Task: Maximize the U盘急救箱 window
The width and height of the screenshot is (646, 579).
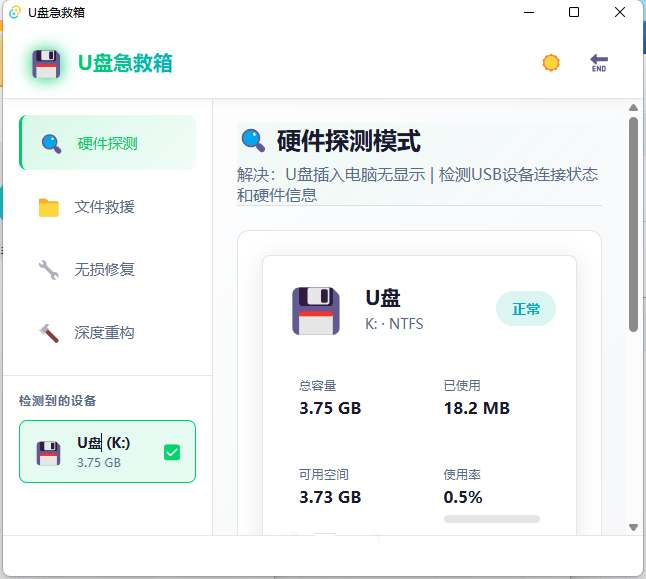Action: [x=574, y=12]
